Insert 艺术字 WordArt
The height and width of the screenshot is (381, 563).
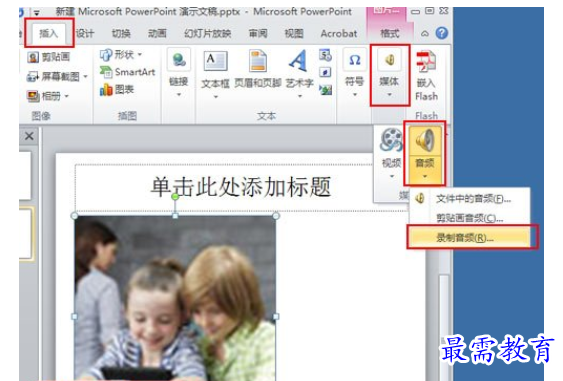click(299, 69)
